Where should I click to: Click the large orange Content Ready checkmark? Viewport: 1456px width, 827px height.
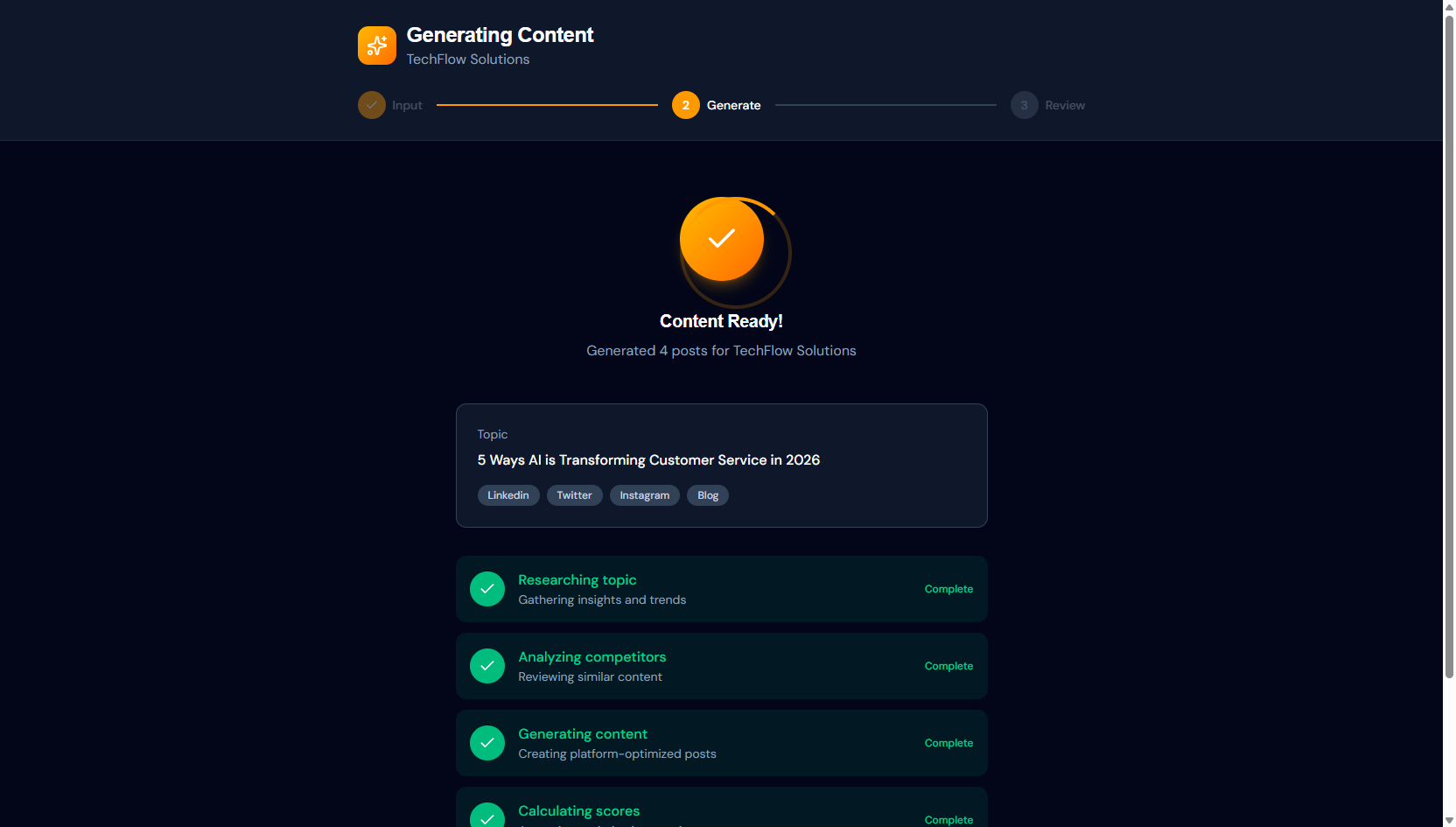(x=721, y=239)
